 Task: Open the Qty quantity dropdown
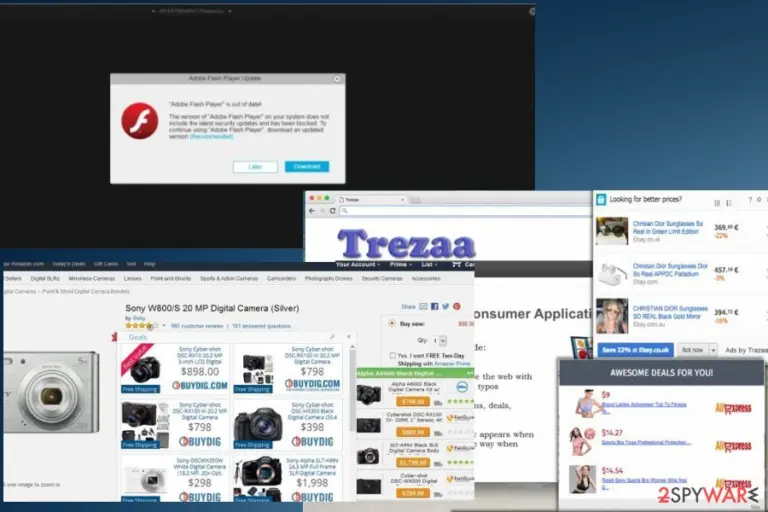click(439, 341)
